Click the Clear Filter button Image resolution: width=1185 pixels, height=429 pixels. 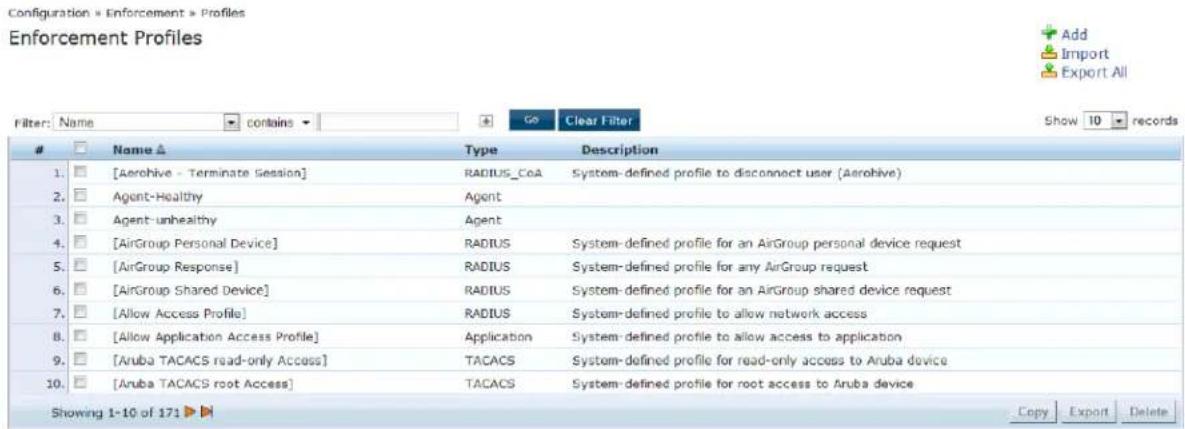click(599, 121)
